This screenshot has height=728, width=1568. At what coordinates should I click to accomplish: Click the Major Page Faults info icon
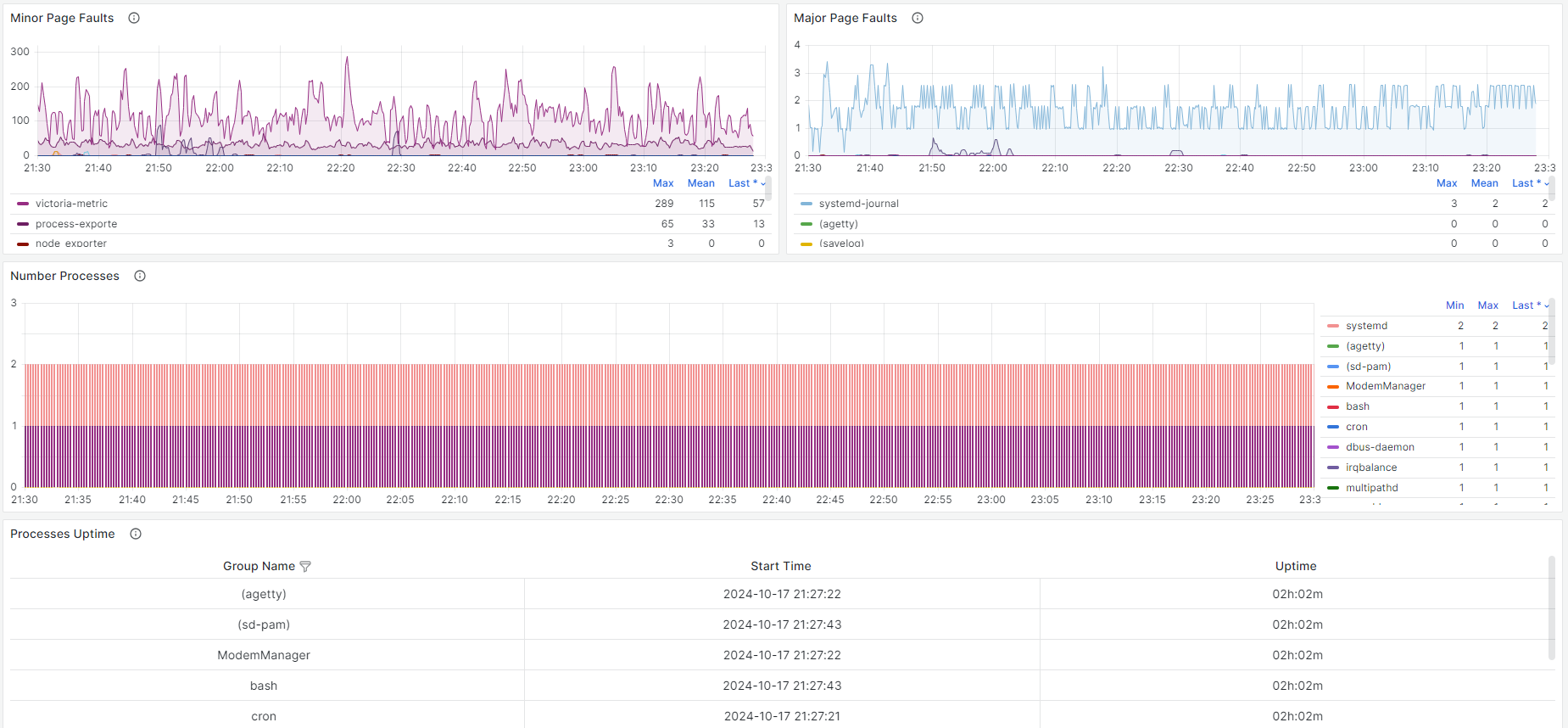918,18
